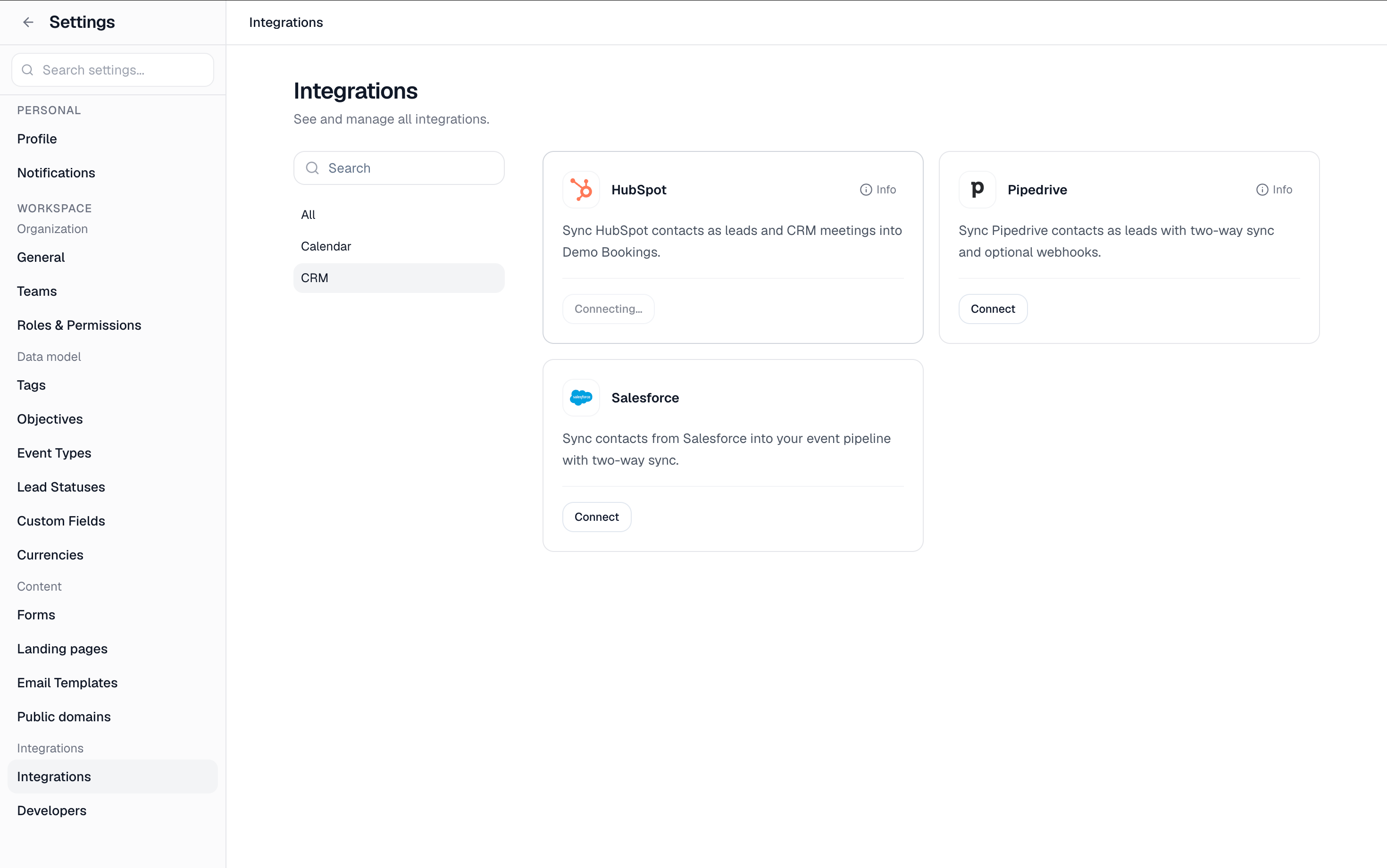
Task: Open the Info link on the HubSpot card
Action: pos(878,190)
